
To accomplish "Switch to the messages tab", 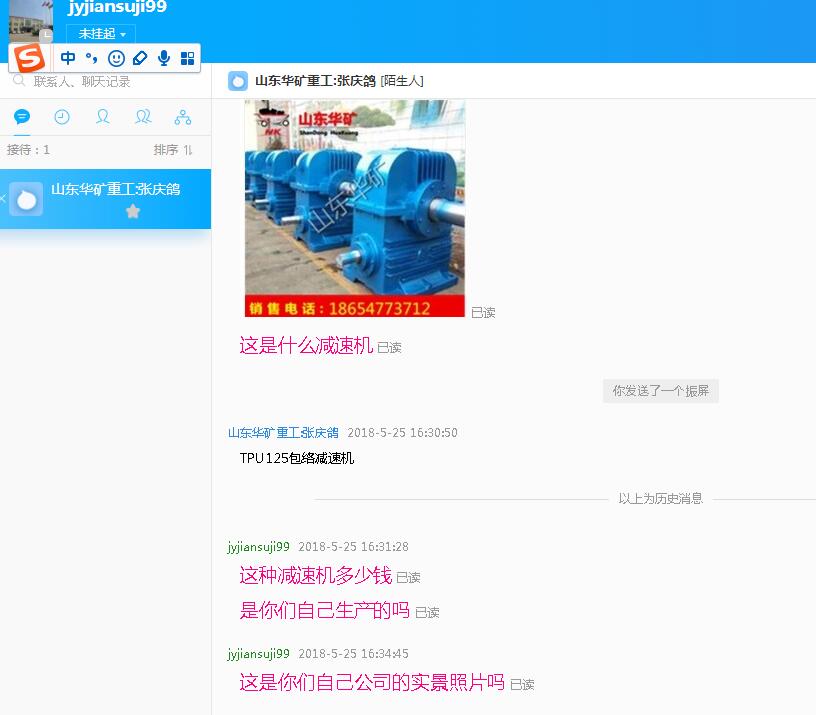I will (x=22, y=116).
